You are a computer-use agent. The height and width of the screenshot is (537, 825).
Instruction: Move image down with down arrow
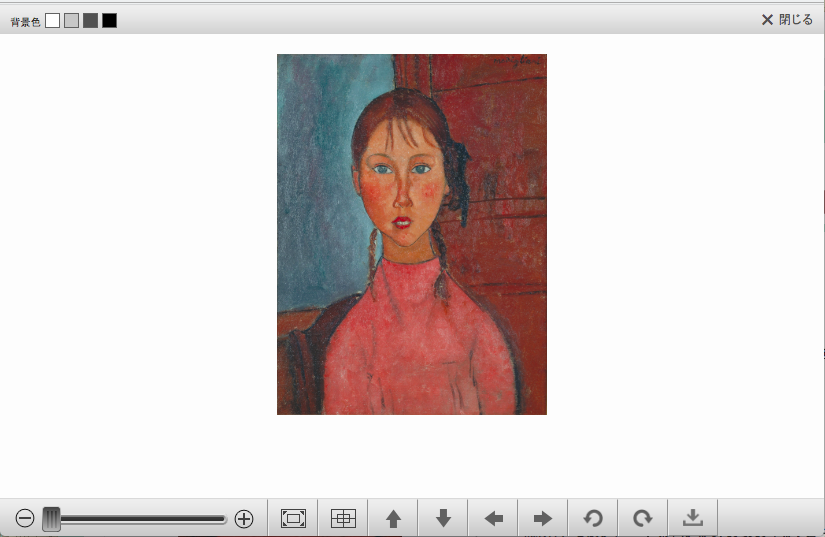pos(443,519)
